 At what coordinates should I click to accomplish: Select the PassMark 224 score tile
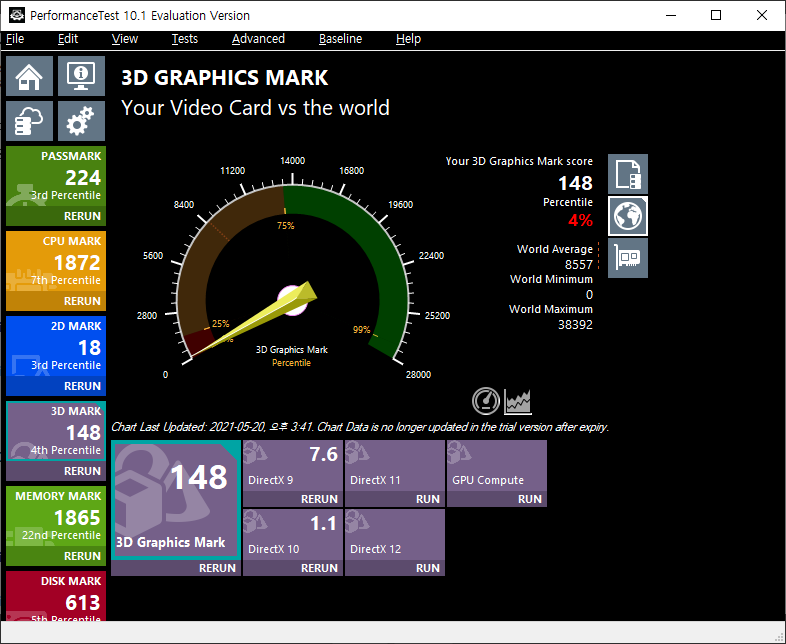pos(56,176)
